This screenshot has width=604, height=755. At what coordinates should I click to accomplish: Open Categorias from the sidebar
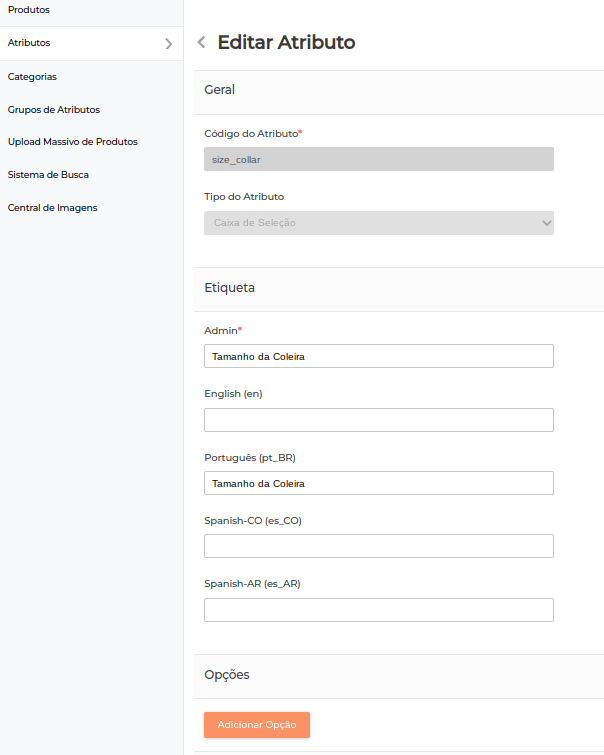[x=32, y=76]
